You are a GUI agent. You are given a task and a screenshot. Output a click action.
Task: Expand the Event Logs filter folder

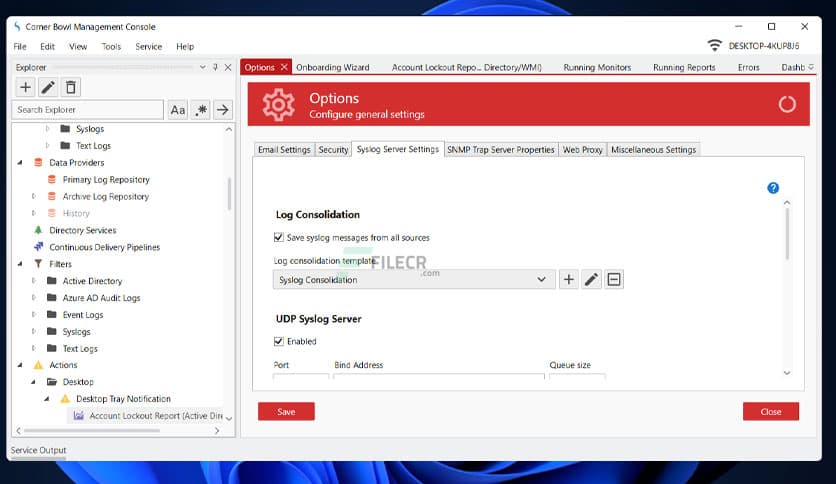pyautogui.click(x=34, y=314)
